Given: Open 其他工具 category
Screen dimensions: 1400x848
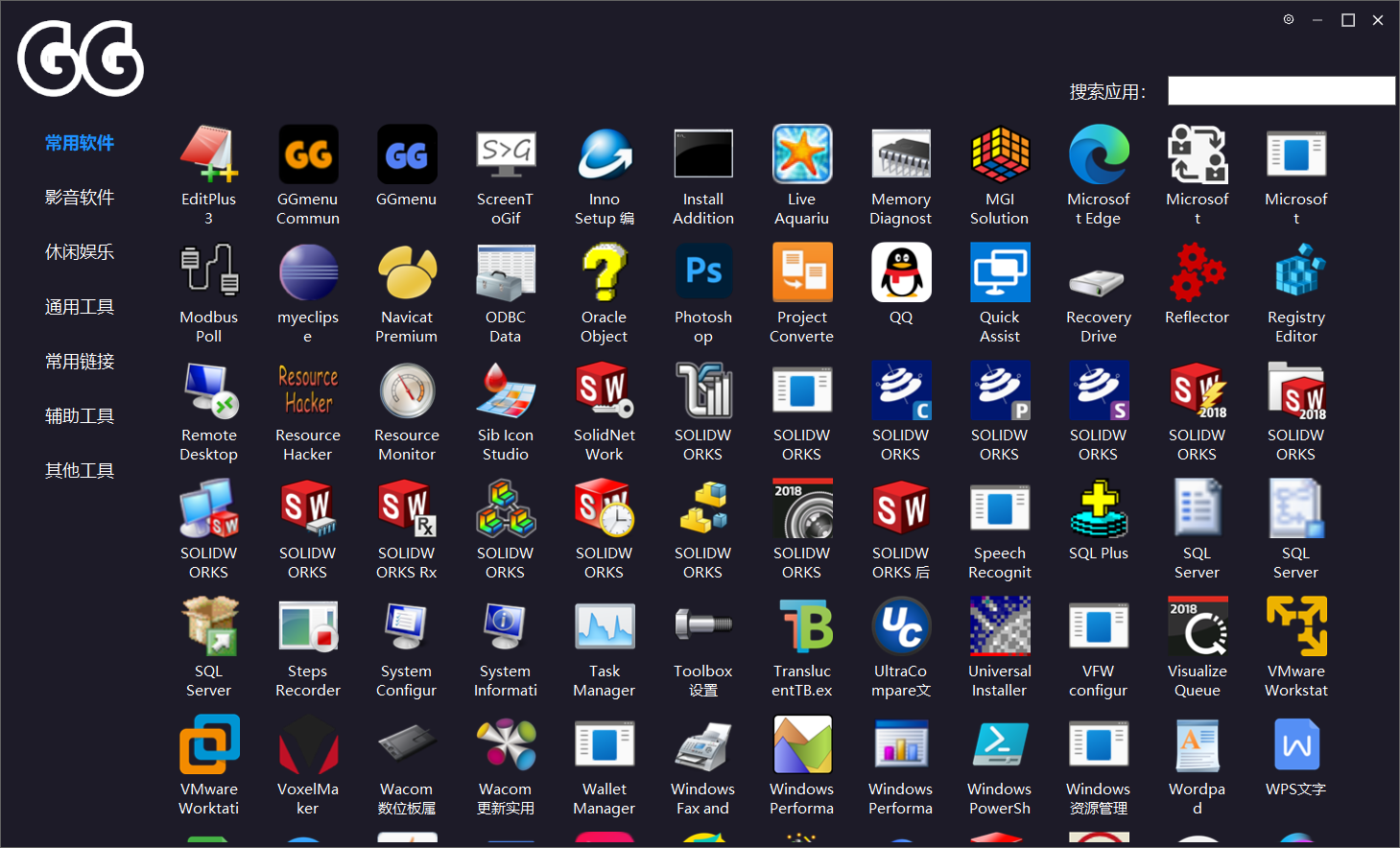Looking at the screenshot, I should 80,471.
